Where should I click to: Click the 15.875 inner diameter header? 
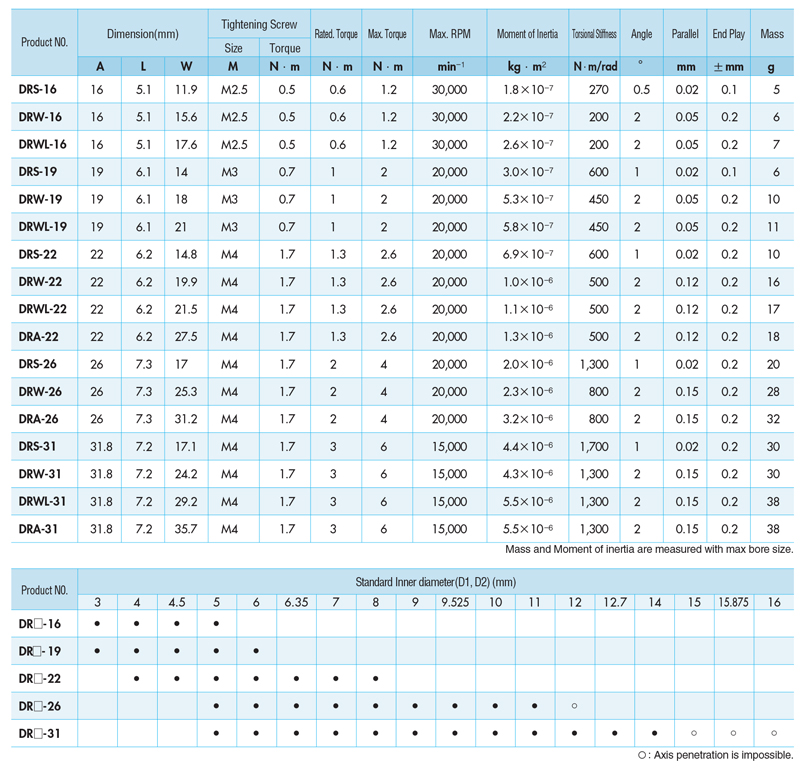(x=734, y=602)
